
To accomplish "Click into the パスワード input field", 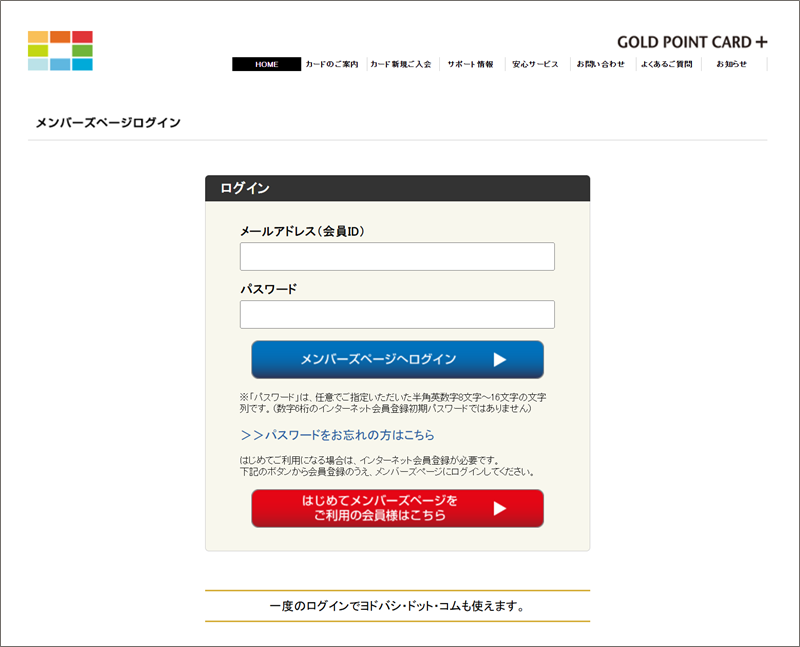I will pos(397,315).
